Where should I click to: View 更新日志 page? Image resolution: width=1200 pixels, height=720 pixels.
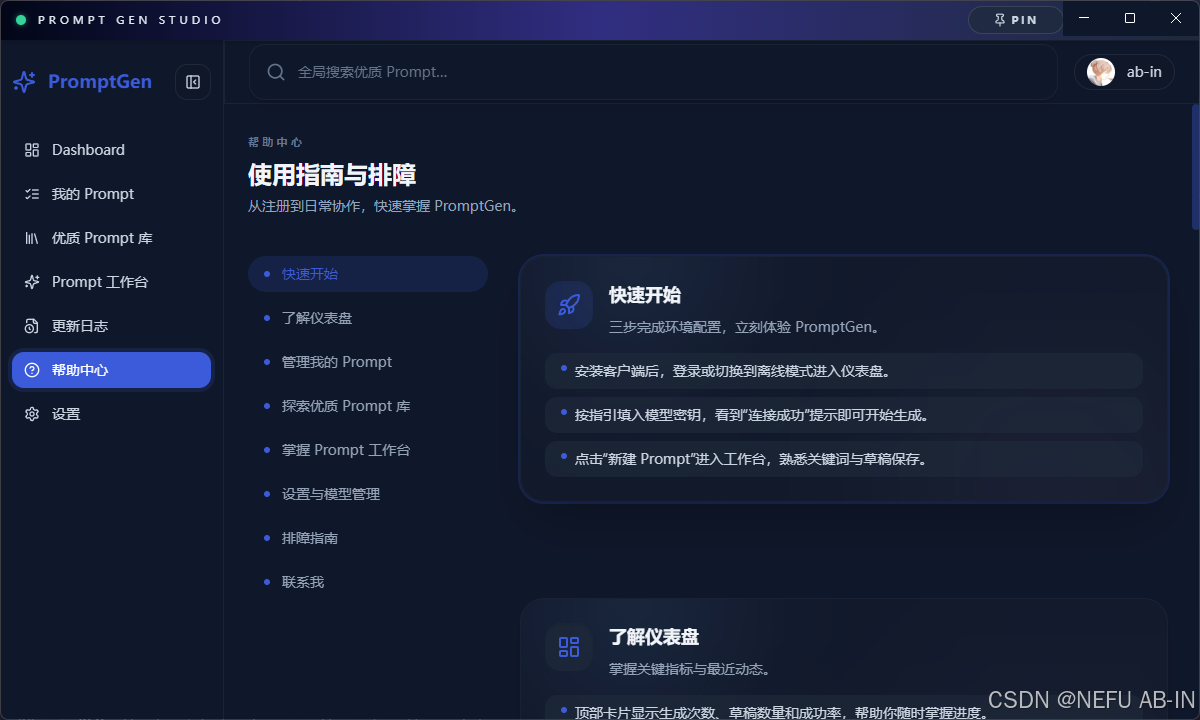pyautogui.click(x=111, y=326)
